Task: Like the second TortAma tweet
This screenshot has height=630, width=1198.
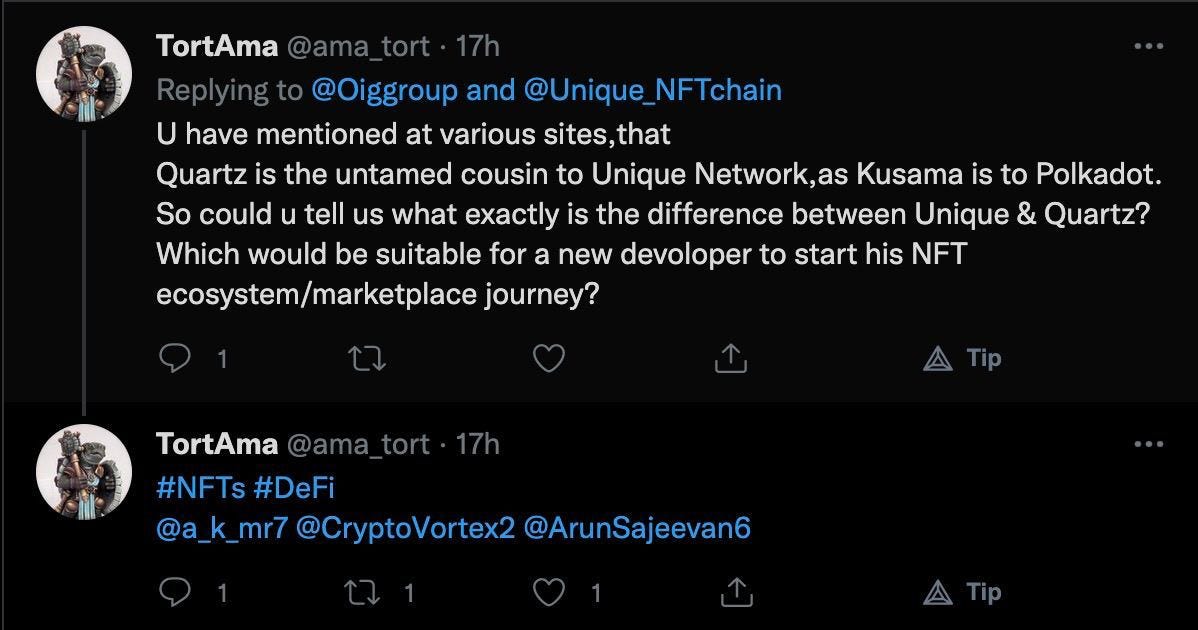Action: [549, 592]
